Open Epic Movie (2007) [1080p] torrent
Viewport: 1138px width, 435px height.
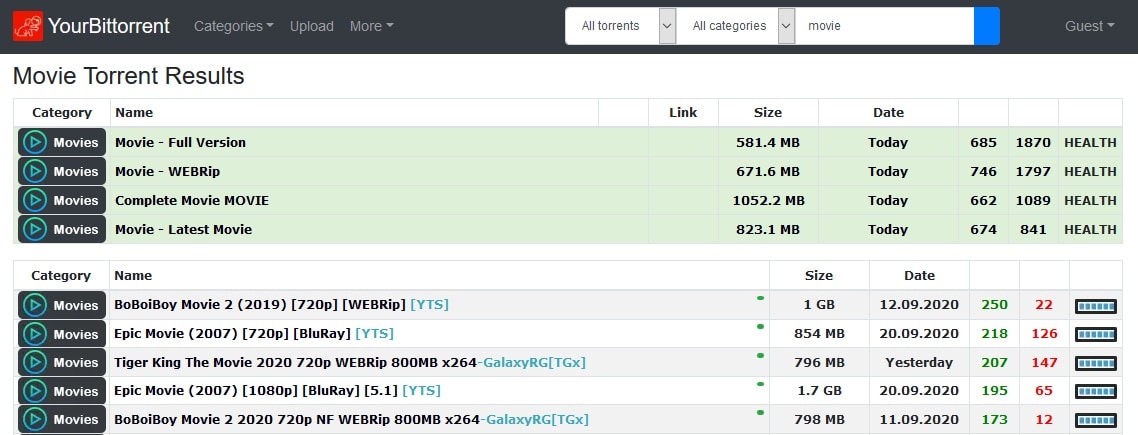point(277,391)
